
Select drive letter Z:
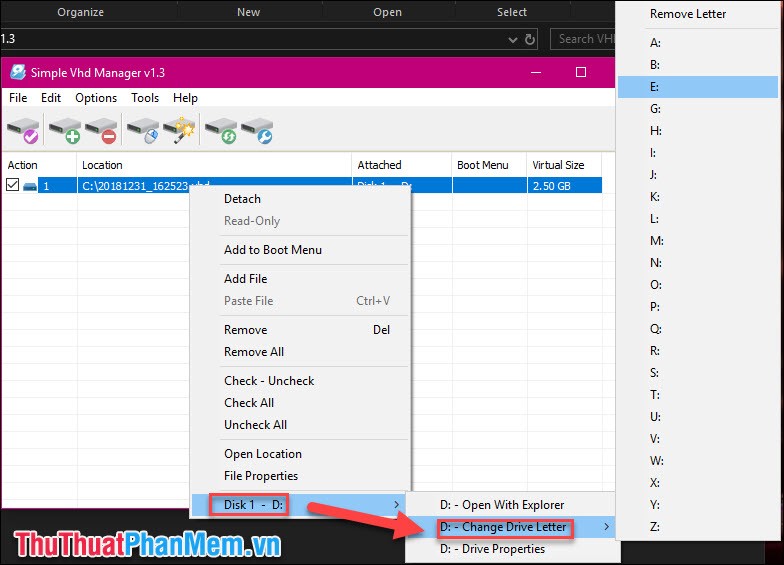pyautogui.click(x=698, y=527)
